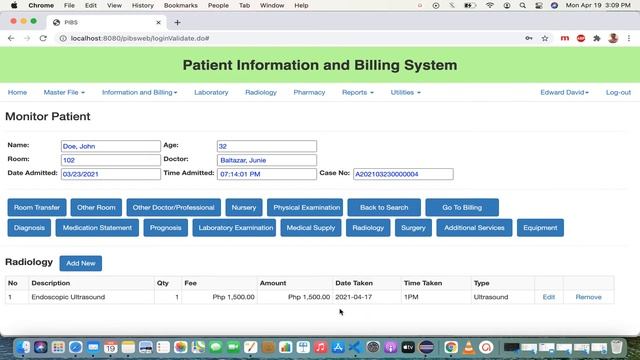Viewport: 640px width, 360px height.
Task: Open the Edward David user dropdown
Action: pyautogui.click(x=564, y=92)
